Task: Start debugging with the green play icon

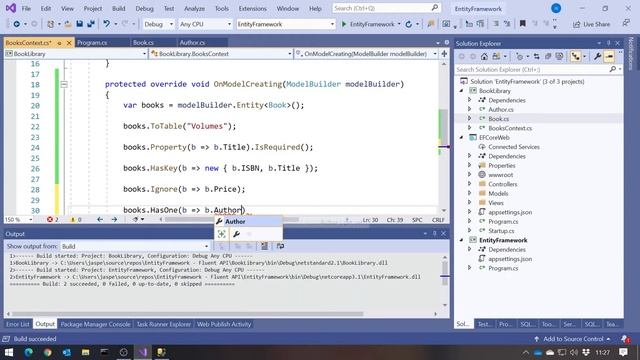Action: [x=344, y=24]
